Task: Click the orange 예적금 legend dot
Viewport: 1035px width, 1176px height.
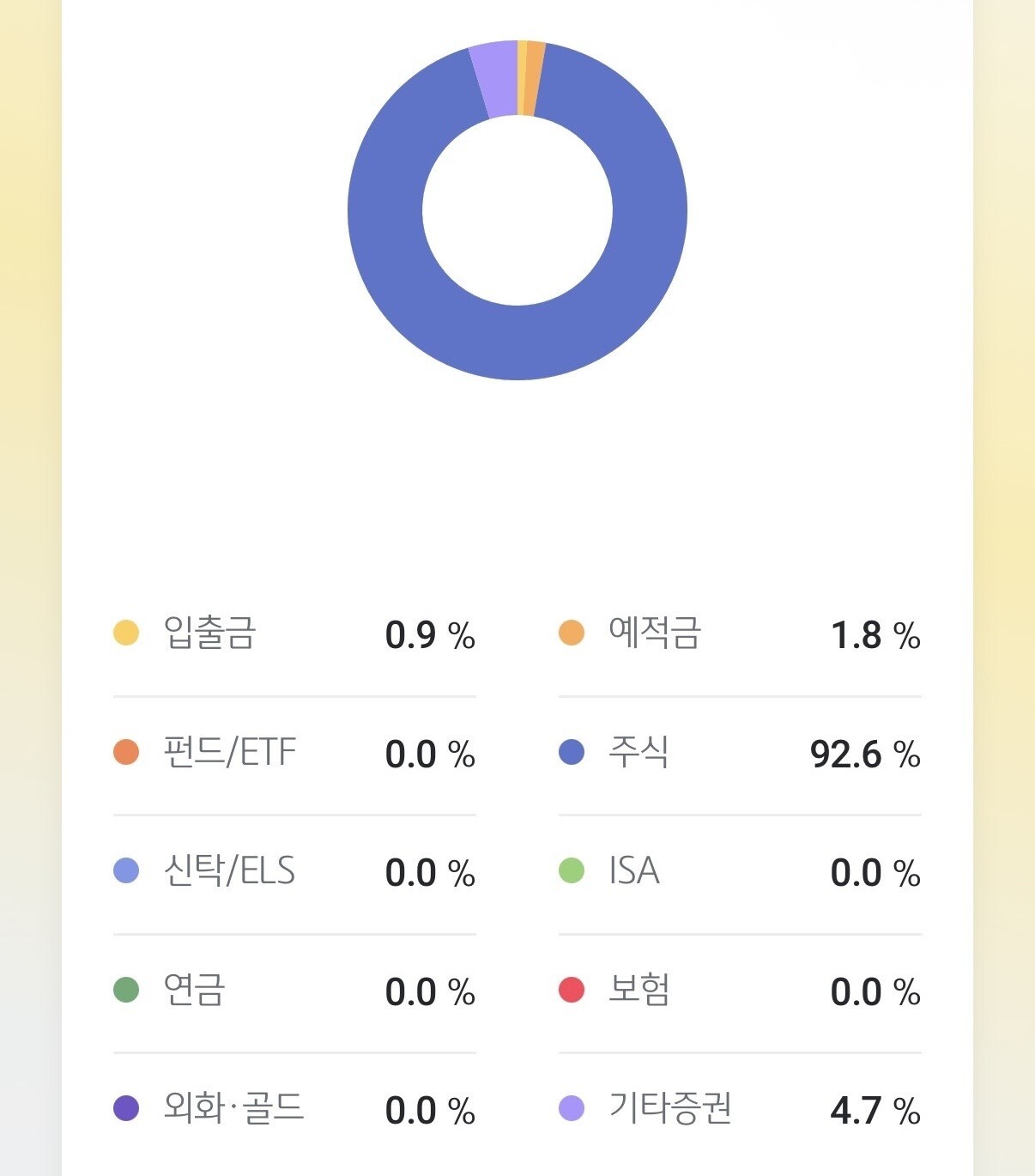Action: coord(571,633)
